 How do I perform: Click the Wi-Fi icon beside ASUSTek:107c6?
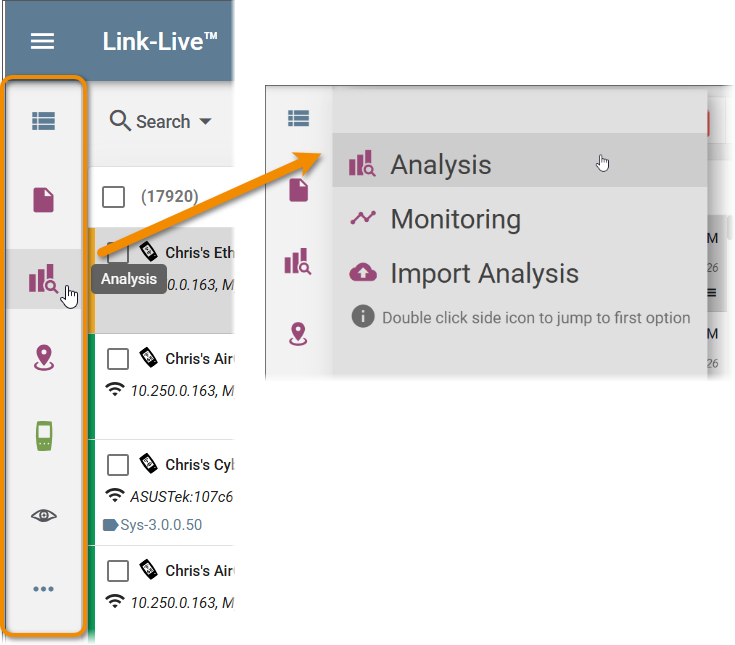[x=115, y=495]
